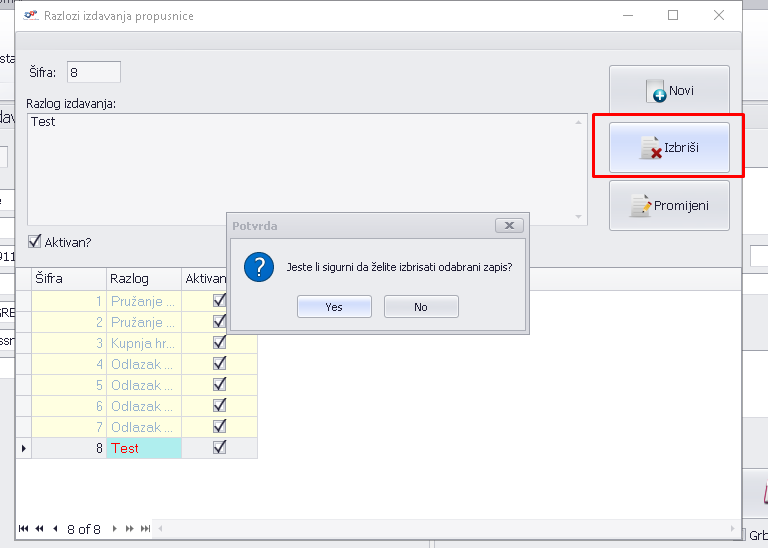This screenshot has width=768, height=548.
Task: Jump to next page of records
Action: pyautogui.click(x=130, y=528)
